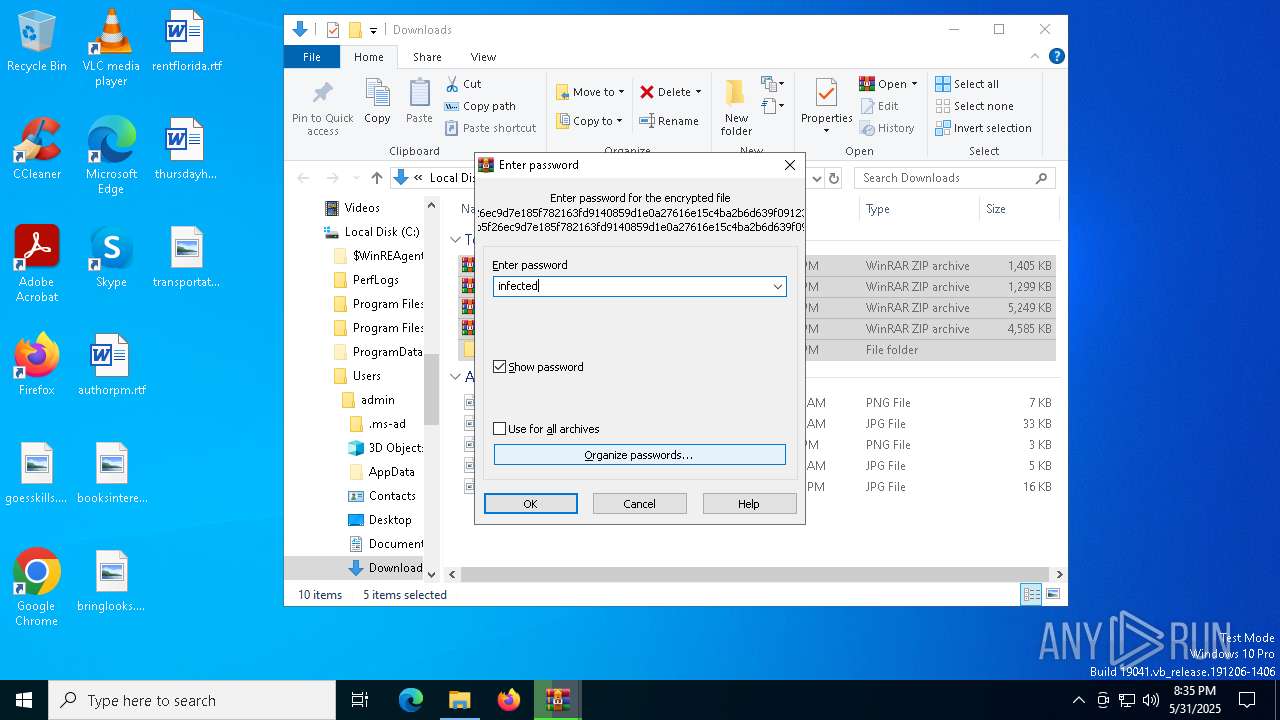Screen dimensions: 1280x720
Task: Open Properties from ribbon
Action: pyautogui.click(x=826, y=107)
